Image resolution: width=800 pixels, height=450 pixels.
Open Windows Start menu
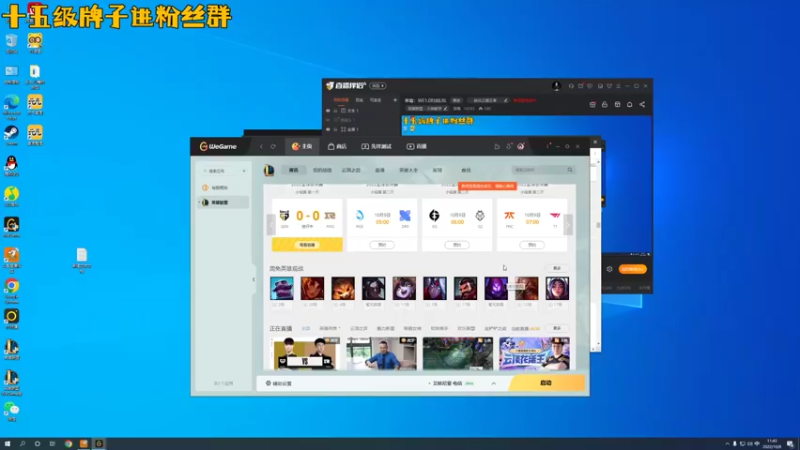[7, 444]
